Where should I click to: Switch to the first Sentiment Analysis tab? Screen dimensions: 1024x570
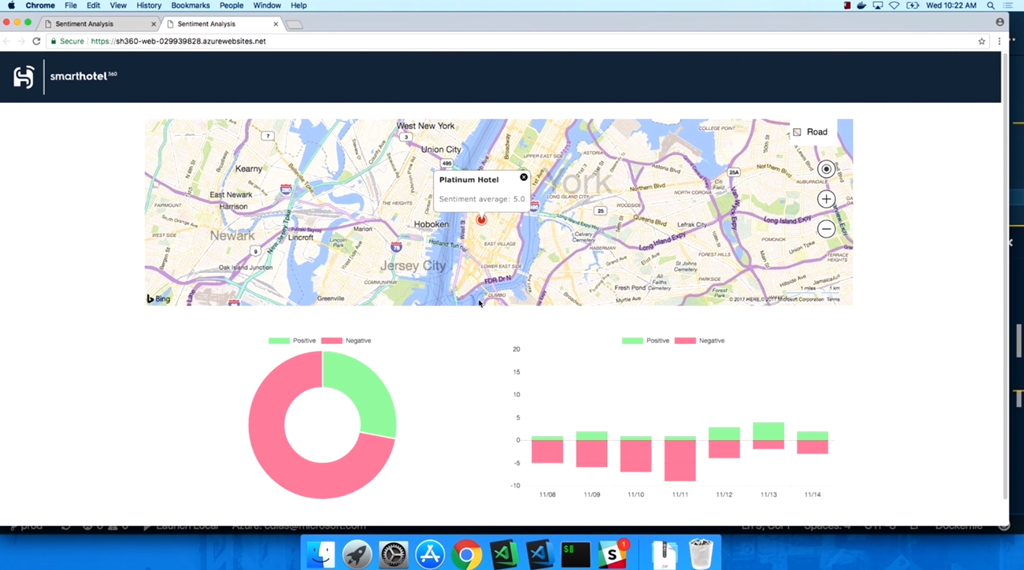click(98, 23)
